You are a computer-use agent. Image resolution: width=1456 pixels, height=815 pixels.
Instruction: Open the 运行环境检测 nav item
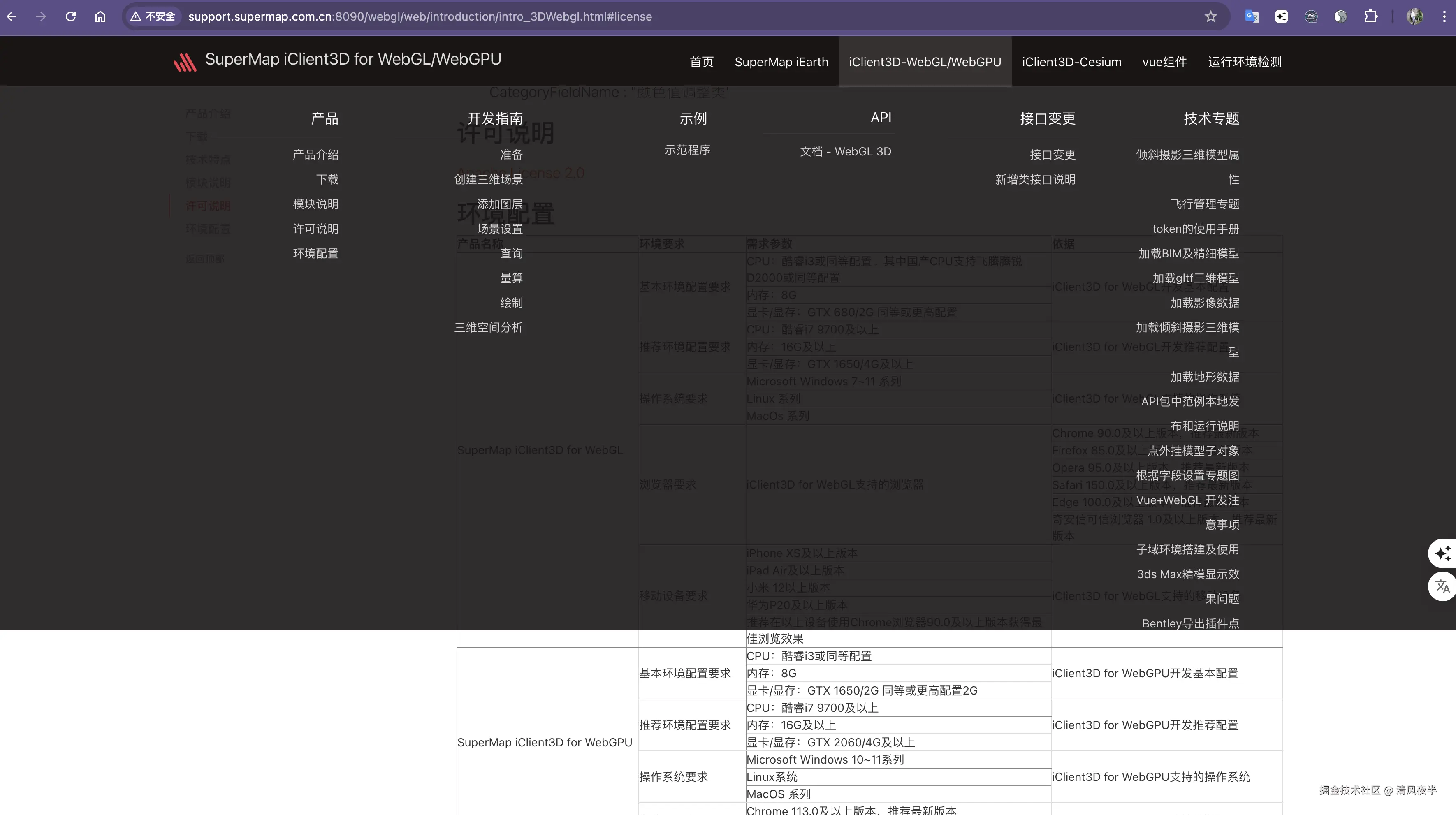(x=1244, y=62)
